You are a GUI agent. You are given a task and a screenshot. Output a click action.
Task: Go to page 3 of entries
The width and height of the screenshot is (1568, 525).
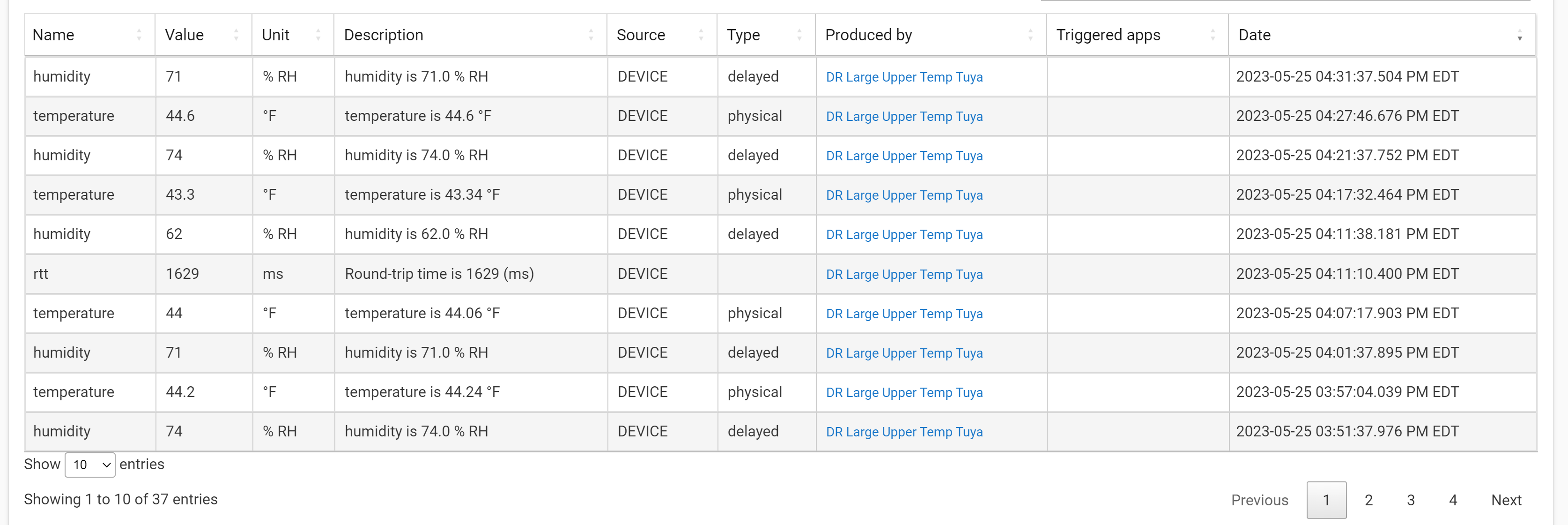click(1410, 500)
